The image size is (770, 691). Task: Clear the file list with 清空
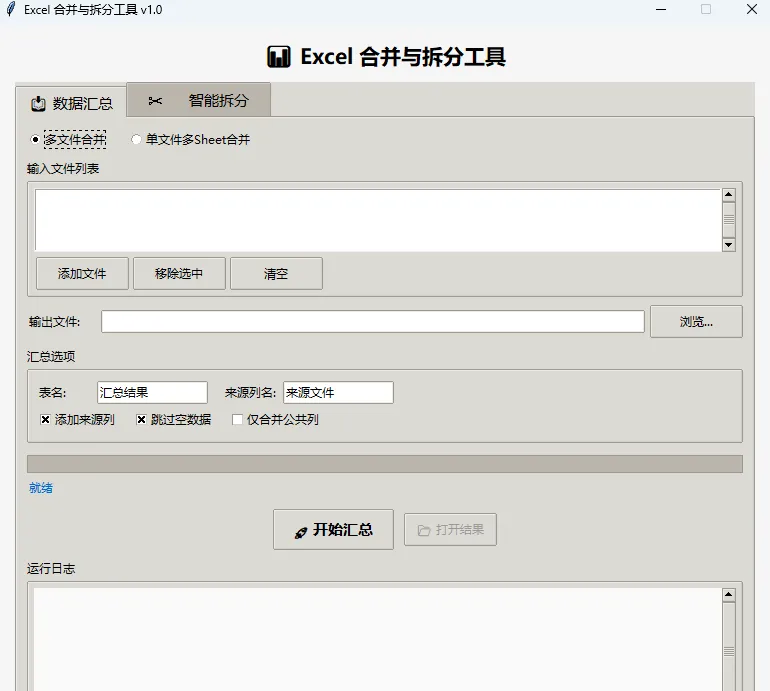(x=276, y=274)
